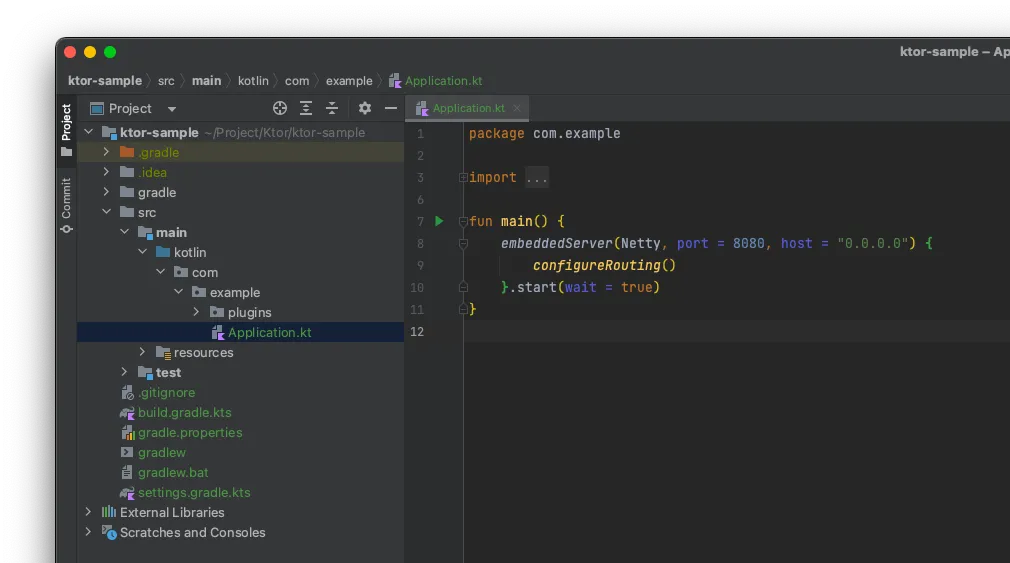Image resolution: width=1010 pixels, height=563 pixels.
Task: Click the Collapse All icon in Project toolbar
Action: click(332, 108)
